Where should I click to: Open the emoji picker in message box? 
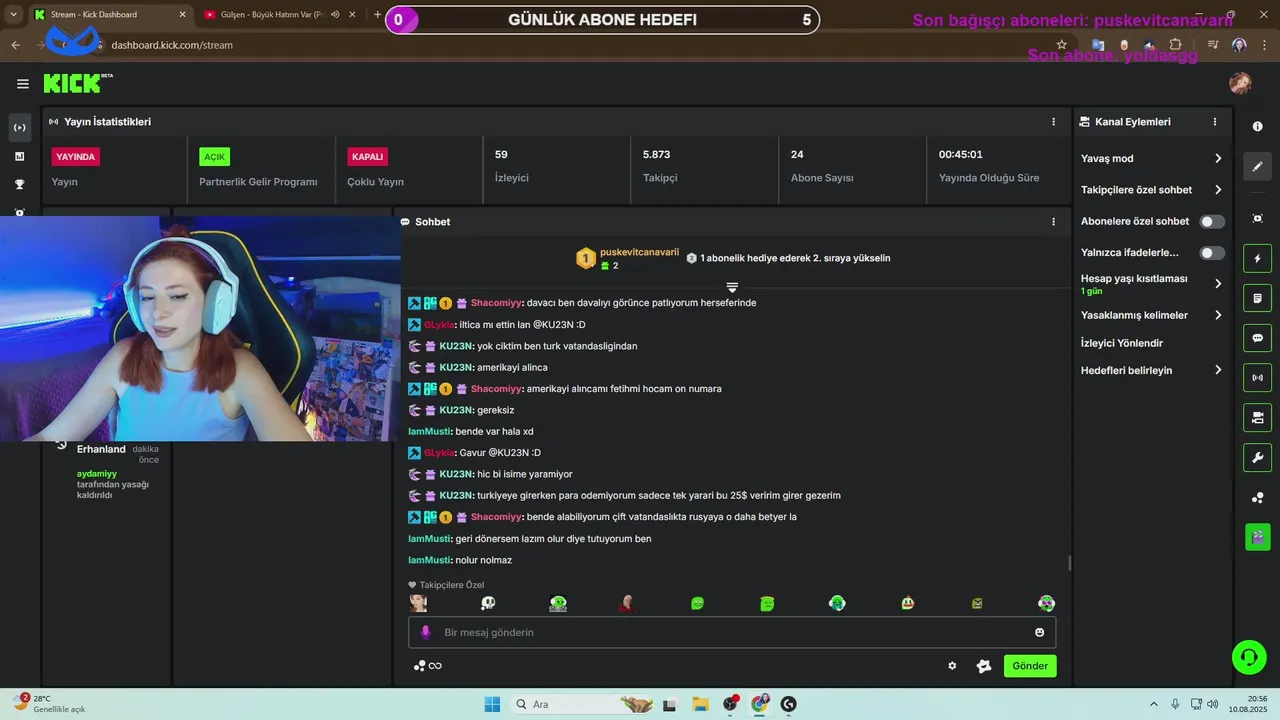[x=1040, y=632]
